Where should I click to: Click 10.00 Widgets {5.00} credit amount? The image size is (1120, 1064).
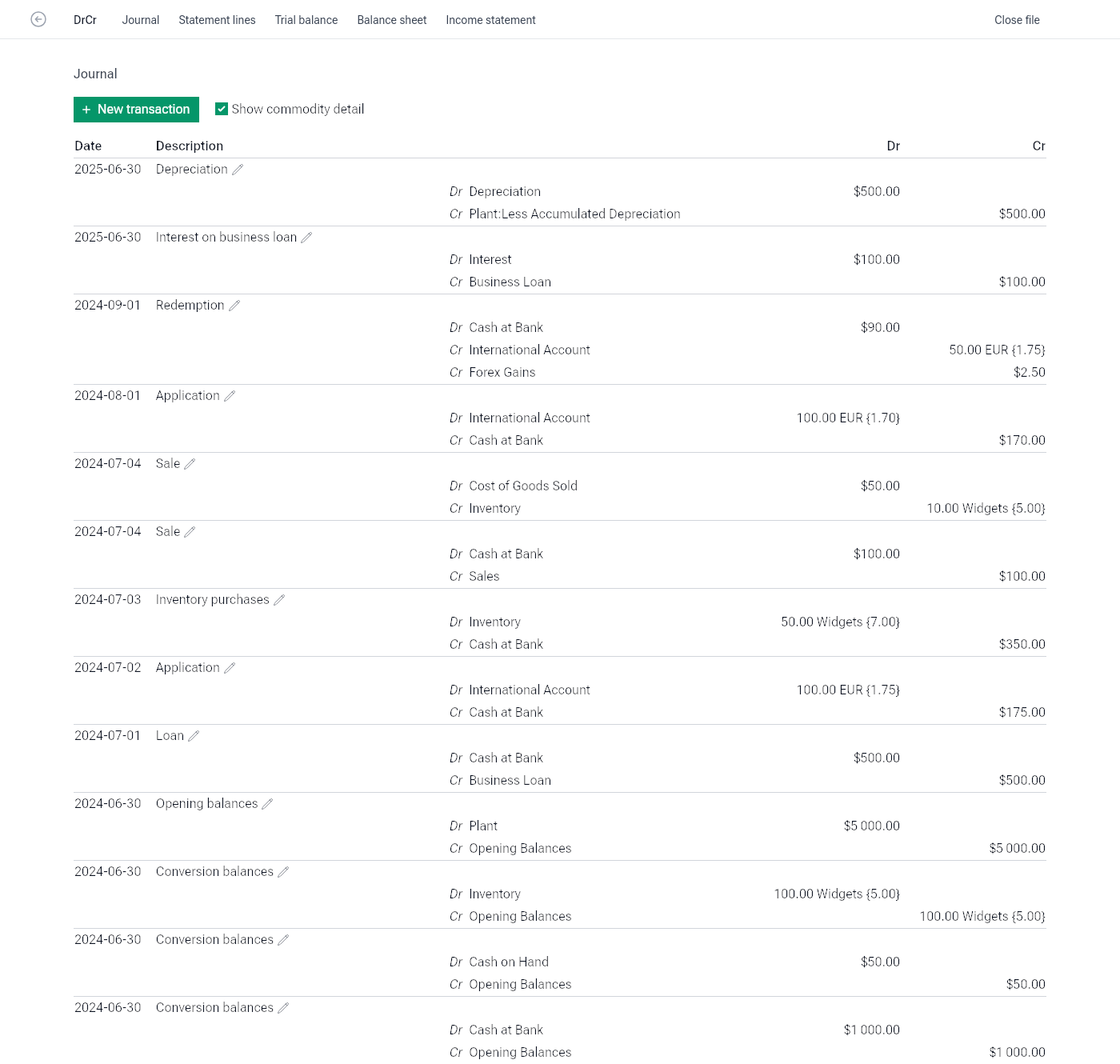click(986, 509)
